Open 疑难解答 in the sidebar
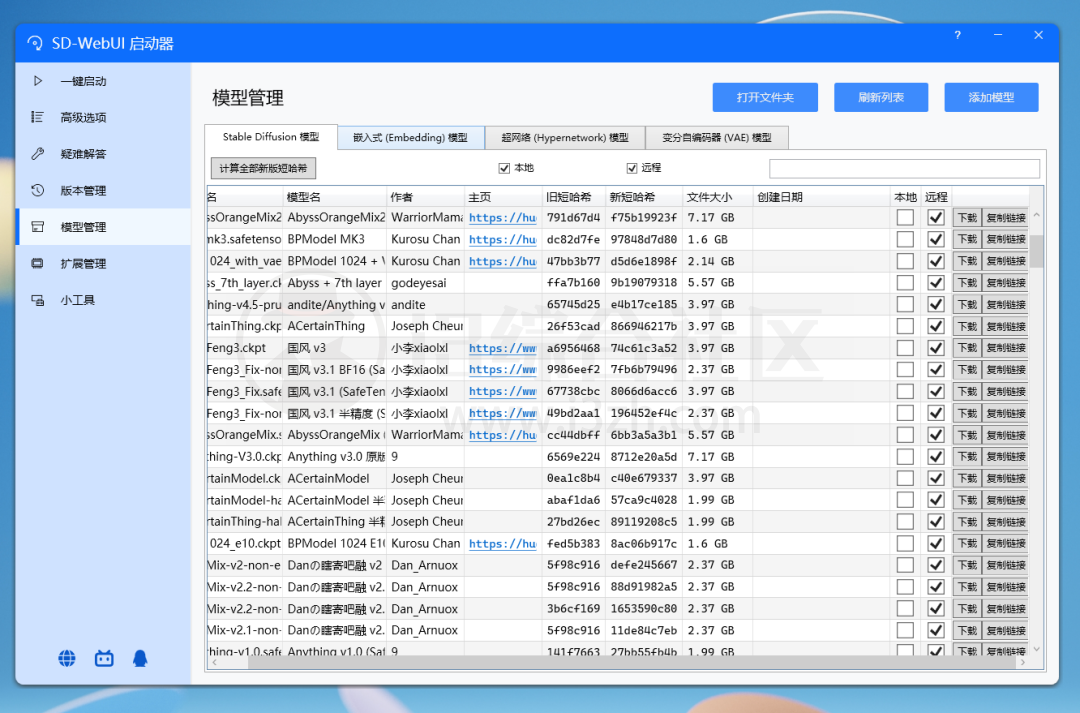 point(103,154)
